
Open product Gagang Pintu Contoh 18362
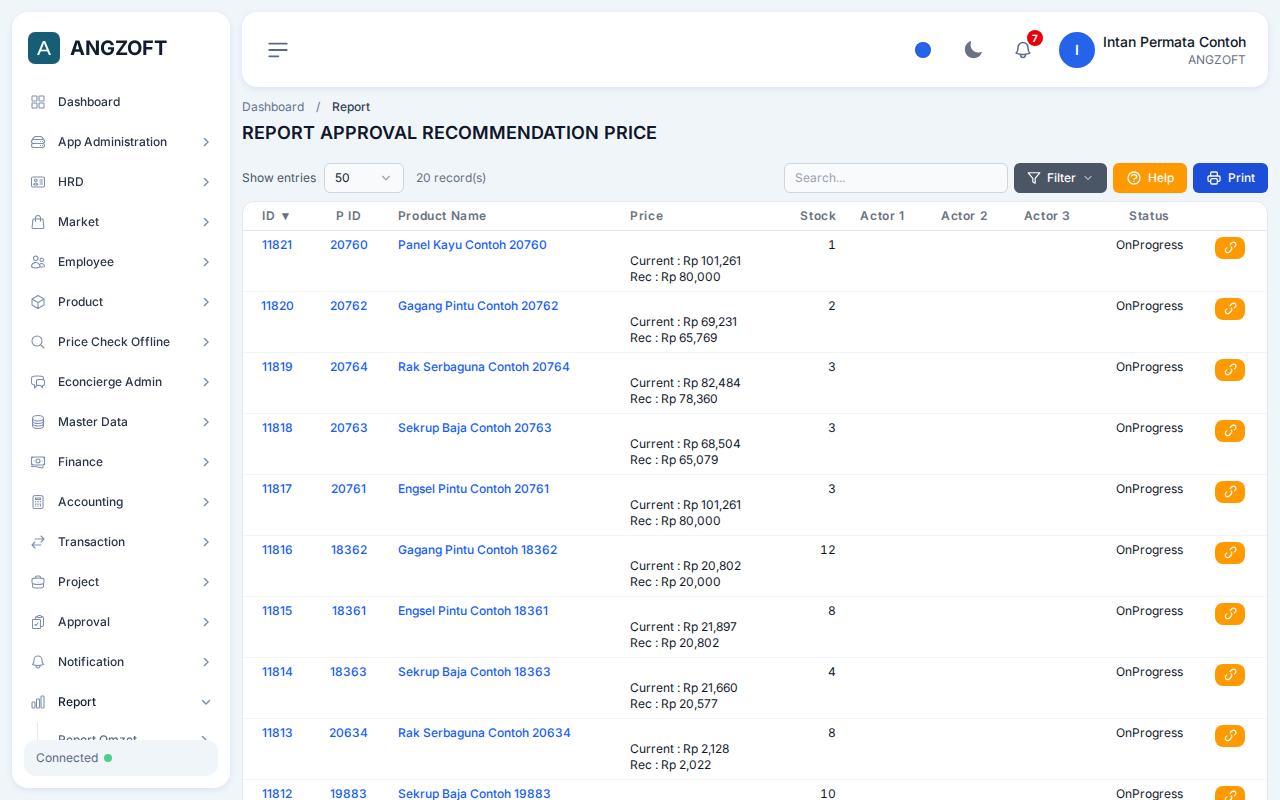tap(477, 550)
